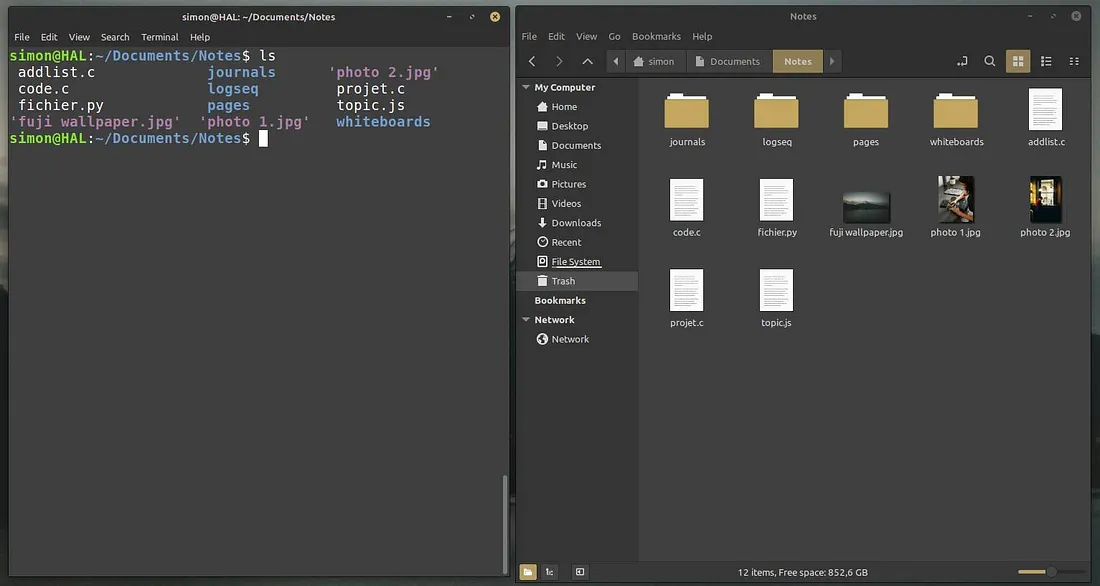Select the fuji wallpaper.jpg thumbnail
This screenshot has width=1100, height=586.
click(866, 207)
